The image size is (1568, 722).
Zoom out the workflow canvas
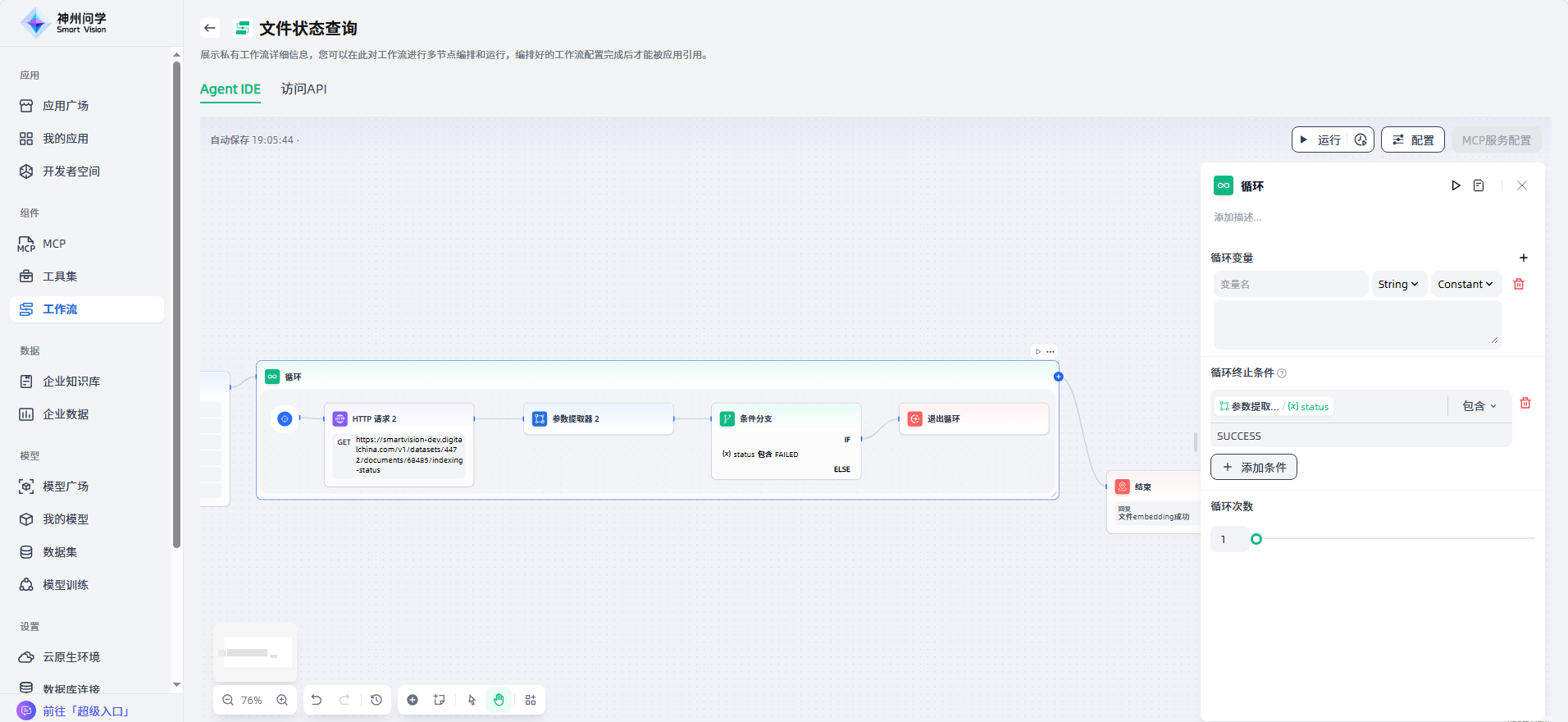[x=228, y=700]
